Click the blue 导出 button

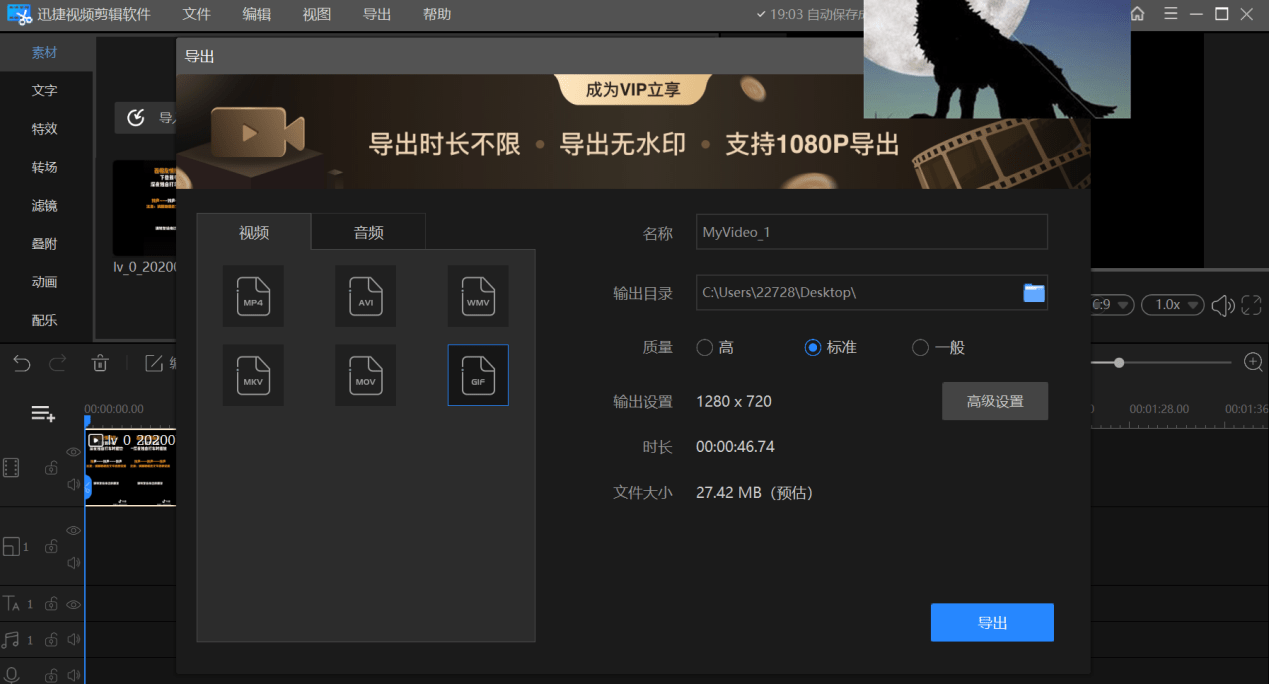click(x=991, y=622)
